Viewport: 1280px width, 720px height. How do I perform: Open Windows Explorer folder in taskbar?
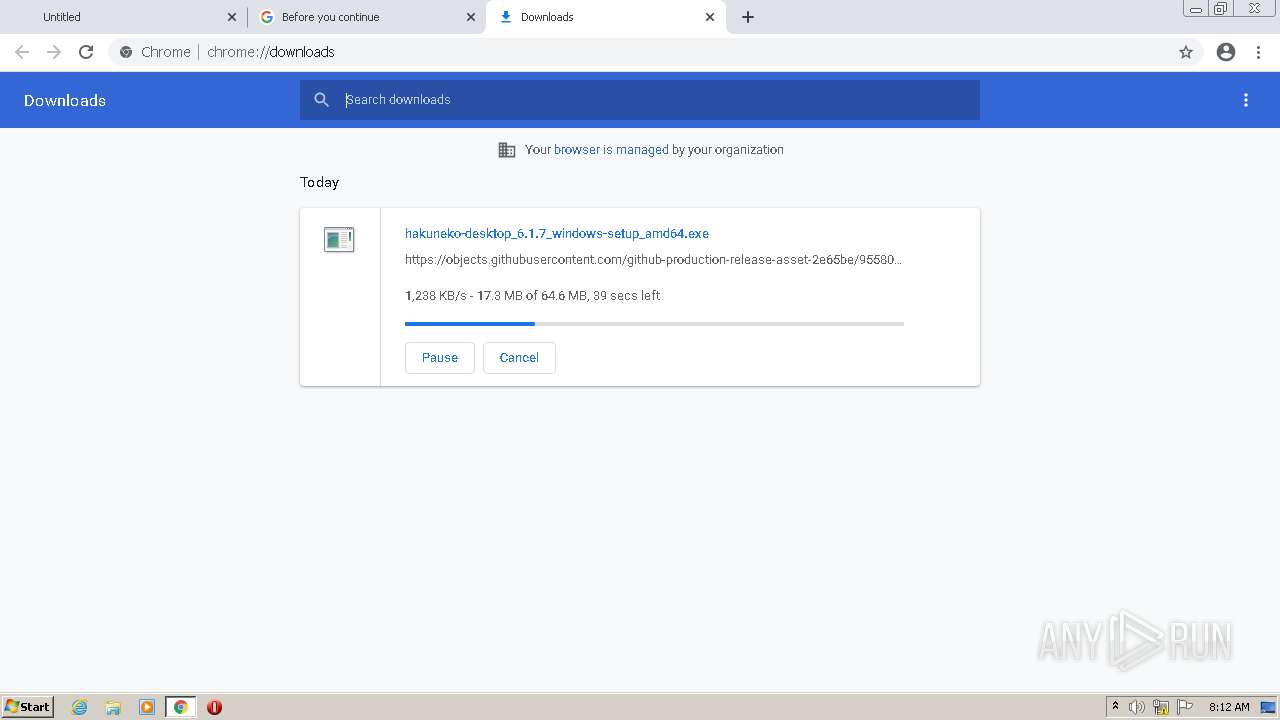point(113,707)
